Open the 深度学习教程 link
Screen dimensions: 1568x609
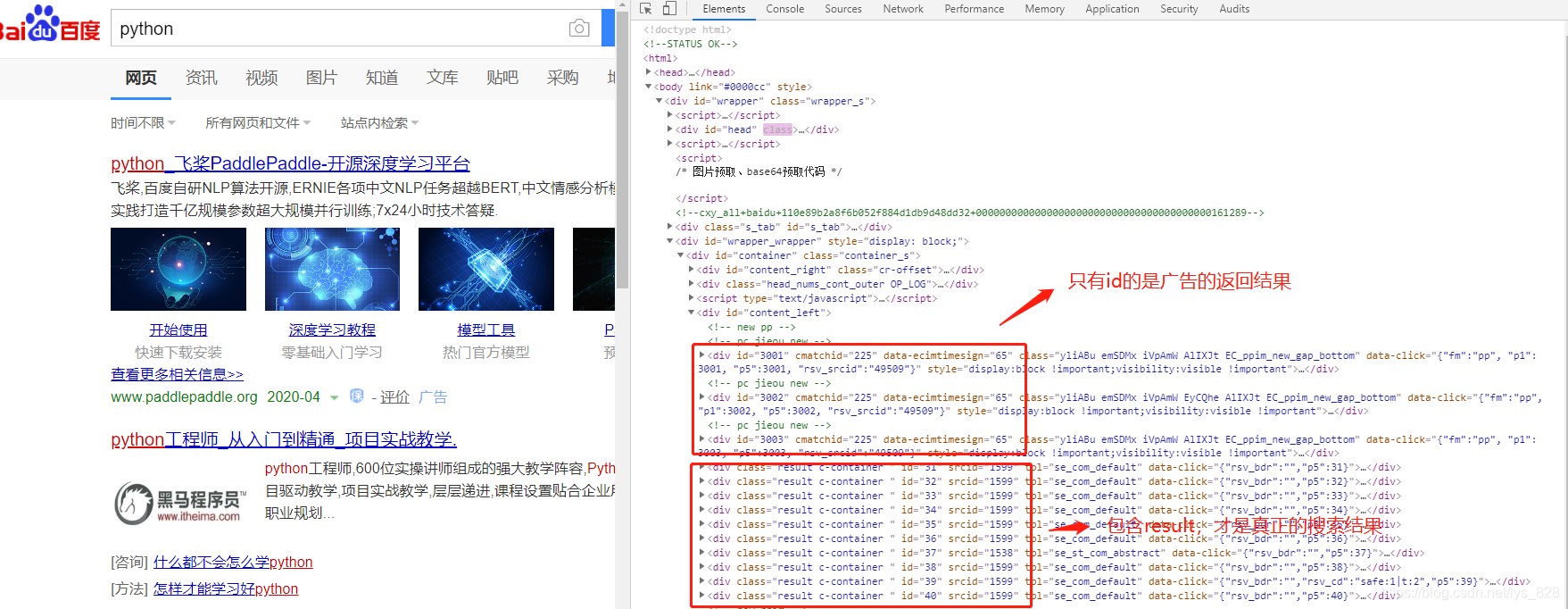(332, 330)
